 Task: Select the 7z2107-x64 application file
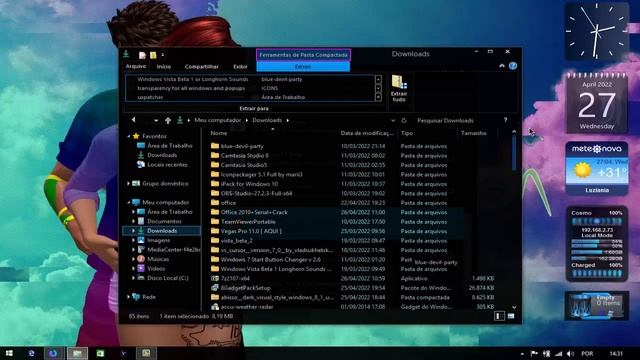coord(235,278)
